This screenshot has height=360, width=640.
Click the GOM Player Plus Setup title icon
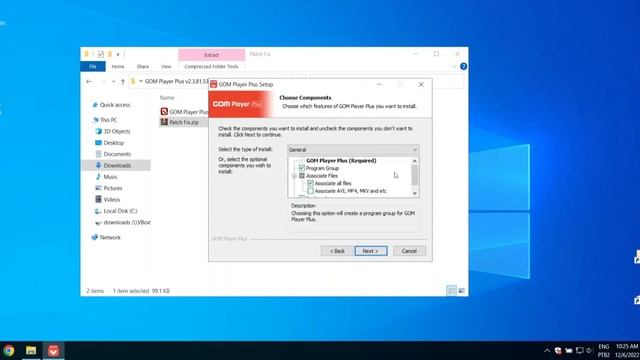[x=213, y=84]
